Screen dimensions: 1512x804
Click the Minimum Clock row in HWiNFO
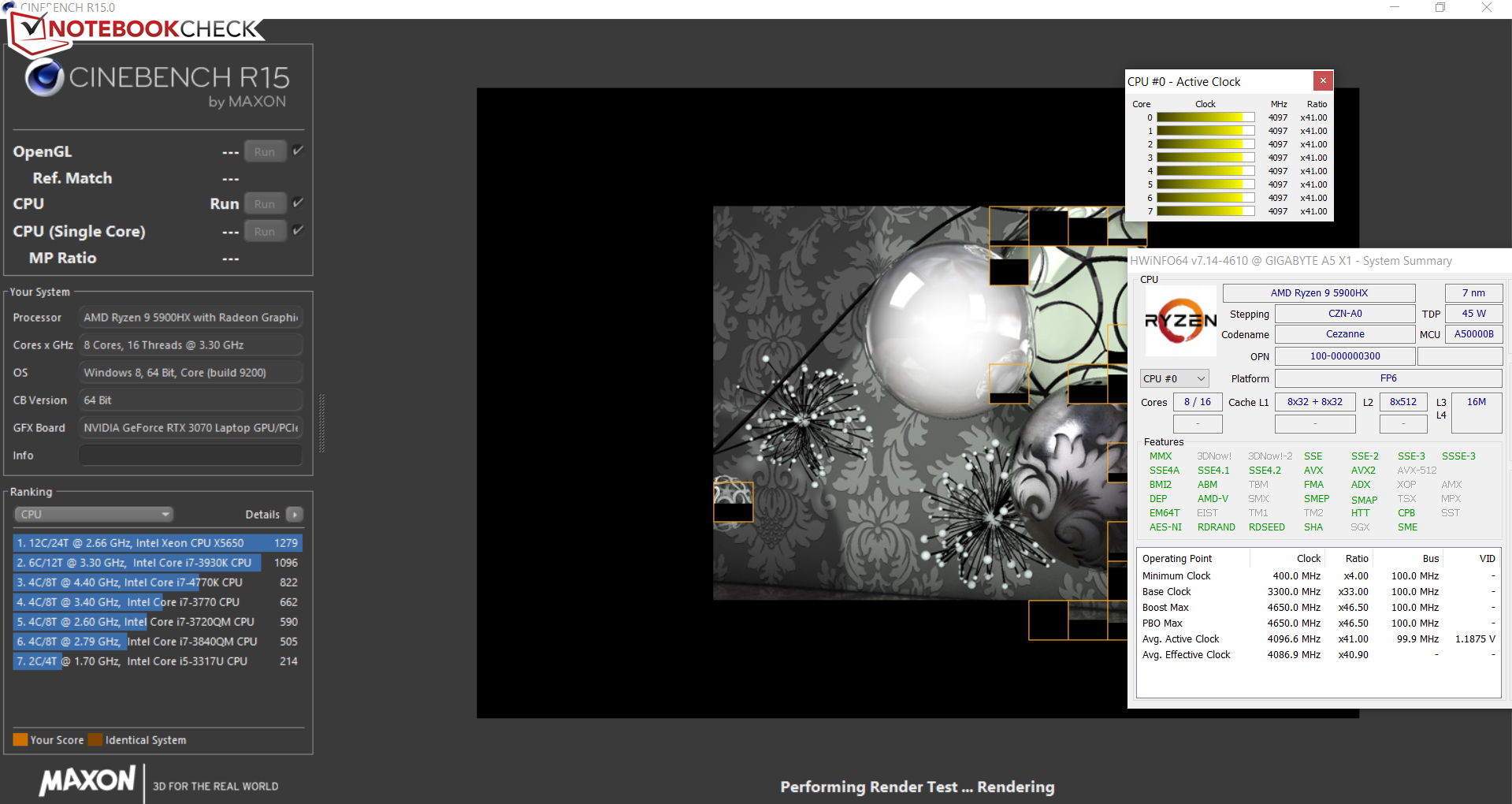tap(1318, 576)
